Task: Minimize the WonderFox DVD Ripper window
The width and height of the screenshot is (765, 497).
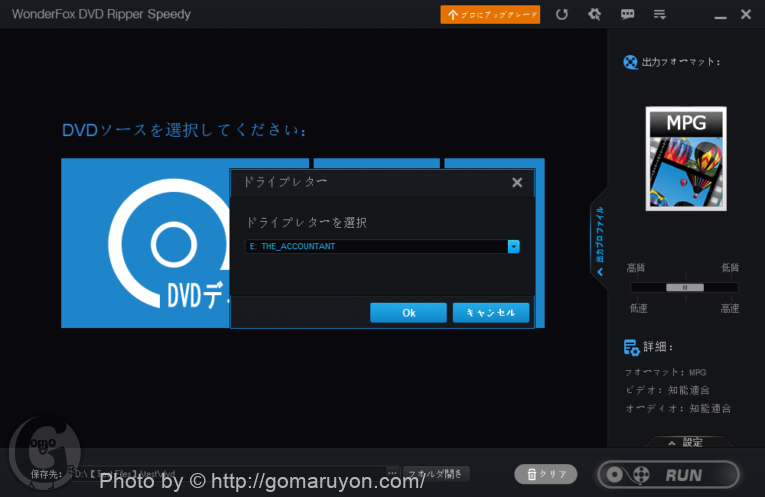Action: 720,17
